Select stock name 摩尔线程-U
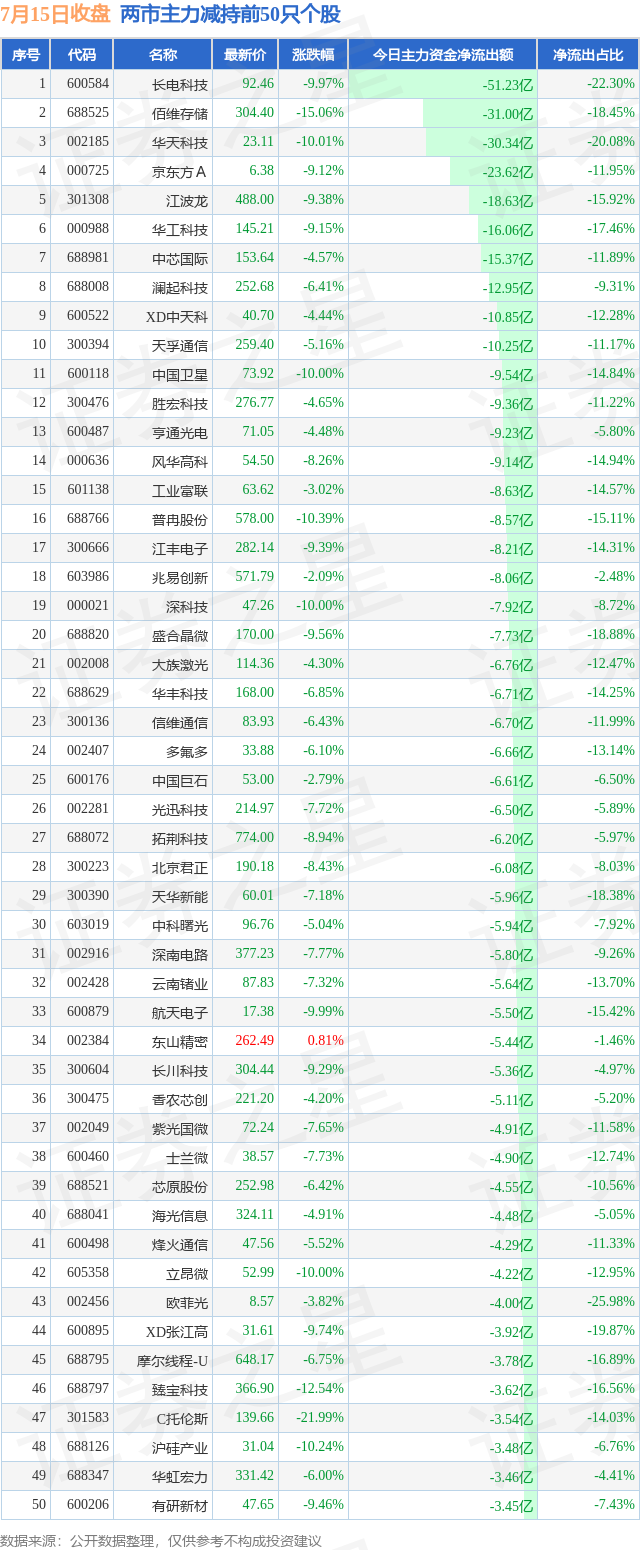The height and width of the screenshot is (1550, 640). coord(172,1360)
